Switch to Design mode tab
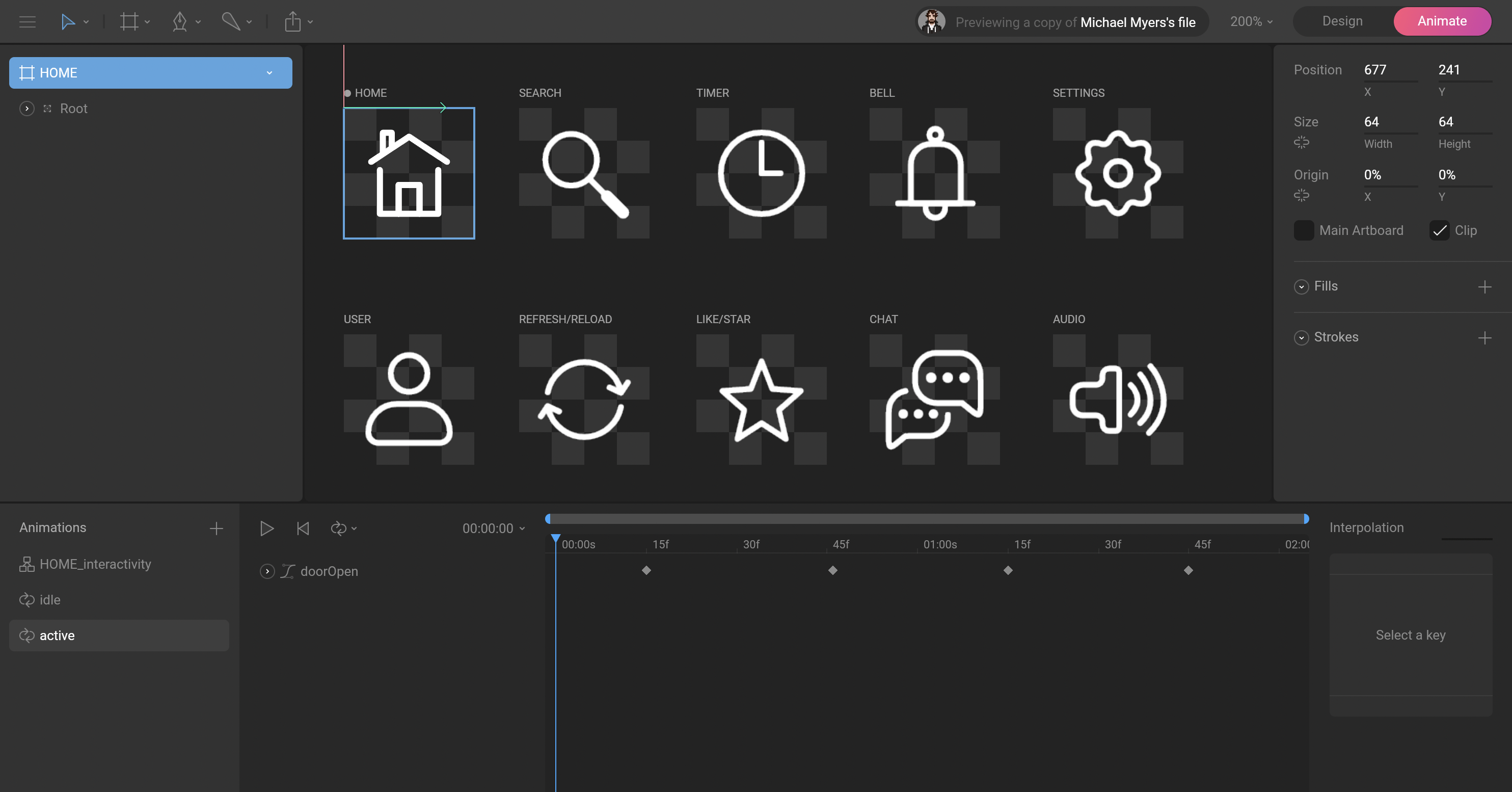 pyautogui.click(x=1342, y=21)
